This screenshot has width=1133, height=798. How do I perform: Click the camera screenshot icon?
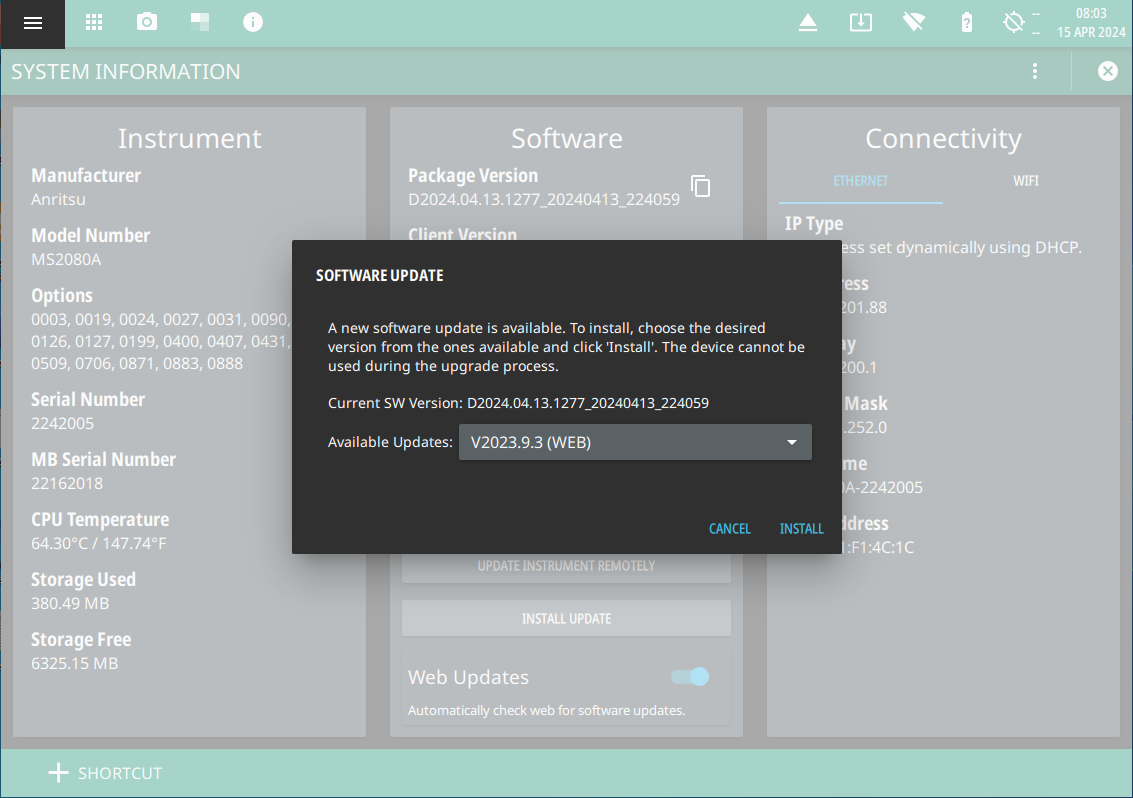coord(147,22)
